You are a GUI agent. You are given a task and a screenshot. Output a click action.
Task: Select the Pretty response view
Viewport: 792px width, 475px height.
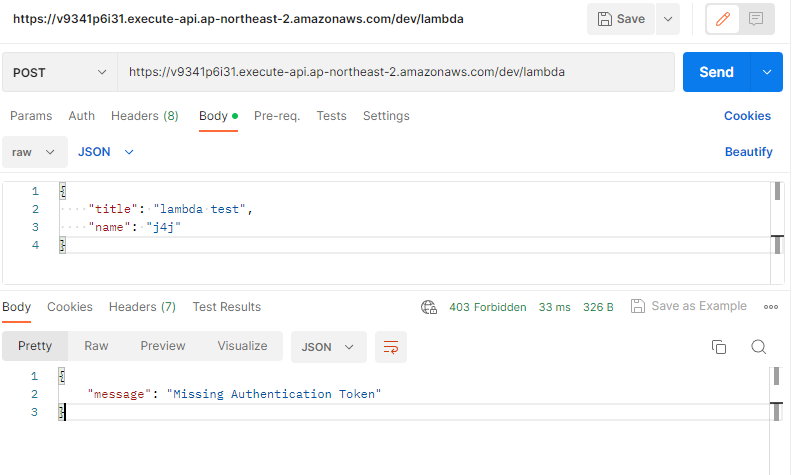coord(35,346)
